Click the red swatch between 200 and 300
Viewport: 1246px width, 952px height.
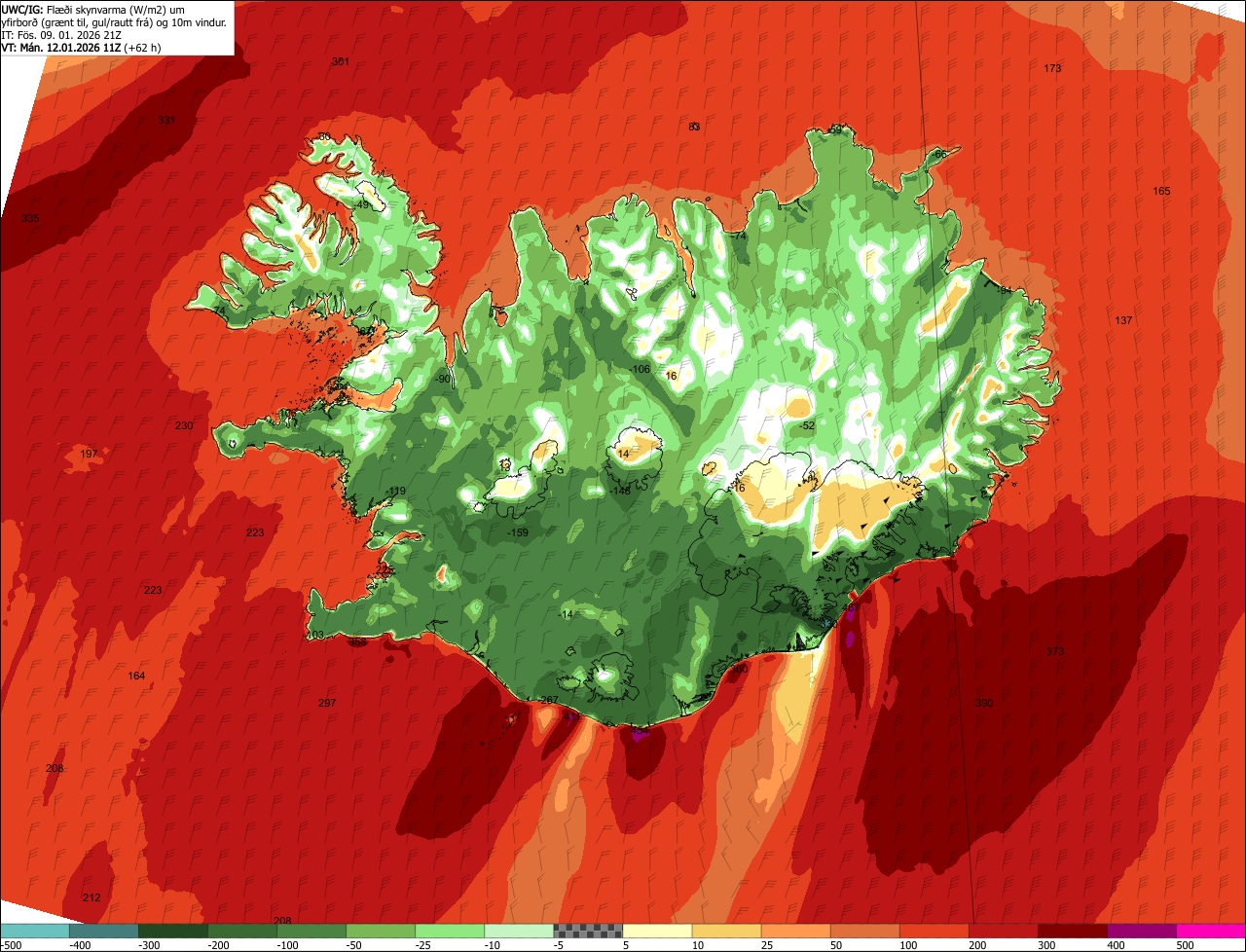tap(1004, 931)
